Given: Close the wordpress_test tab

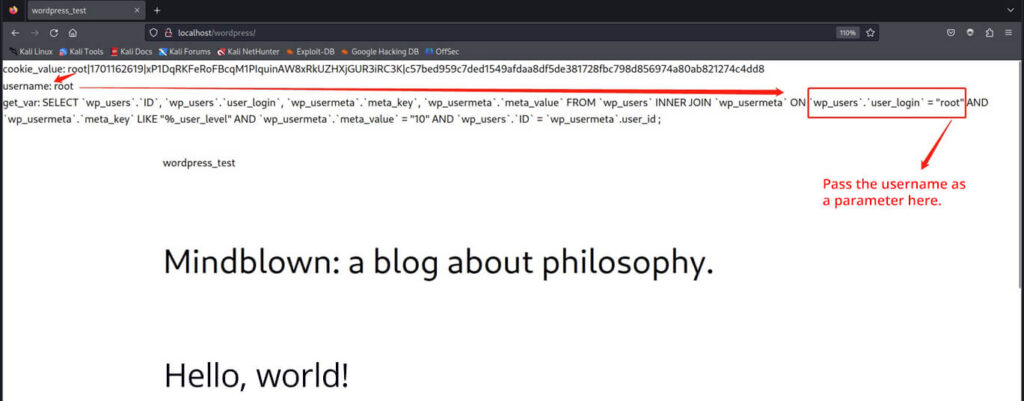Looking at the screenshot, I should coord(138,10).
